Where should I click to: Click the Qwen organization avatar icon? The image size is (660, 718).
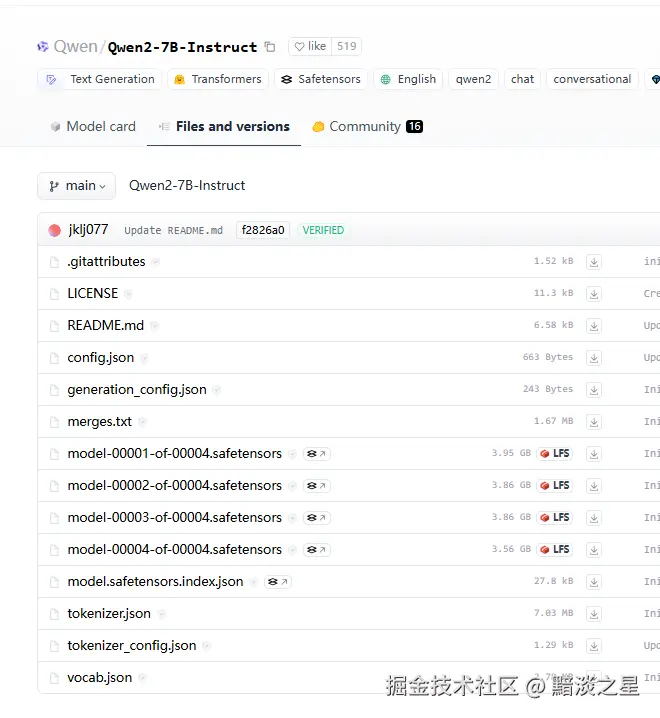(43, 46)
